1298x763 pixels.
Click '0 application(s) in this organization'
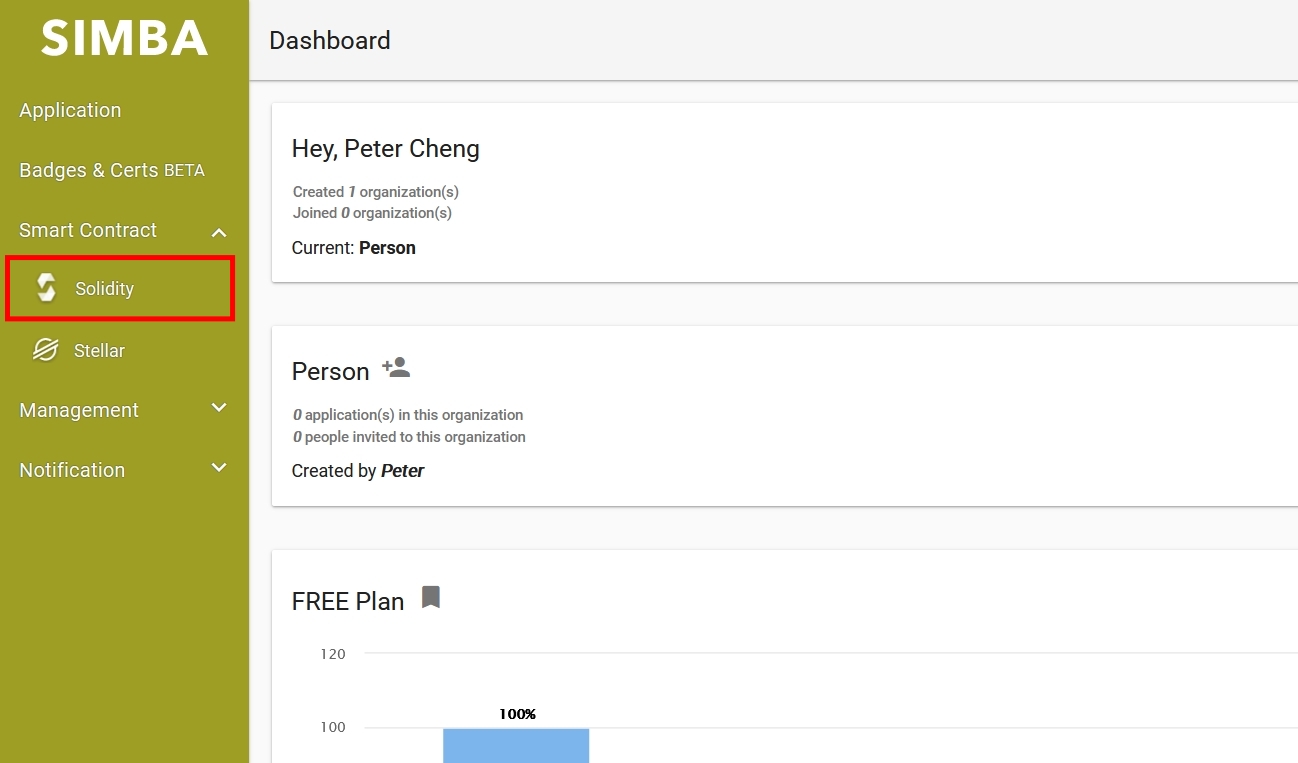click(408, 415)
